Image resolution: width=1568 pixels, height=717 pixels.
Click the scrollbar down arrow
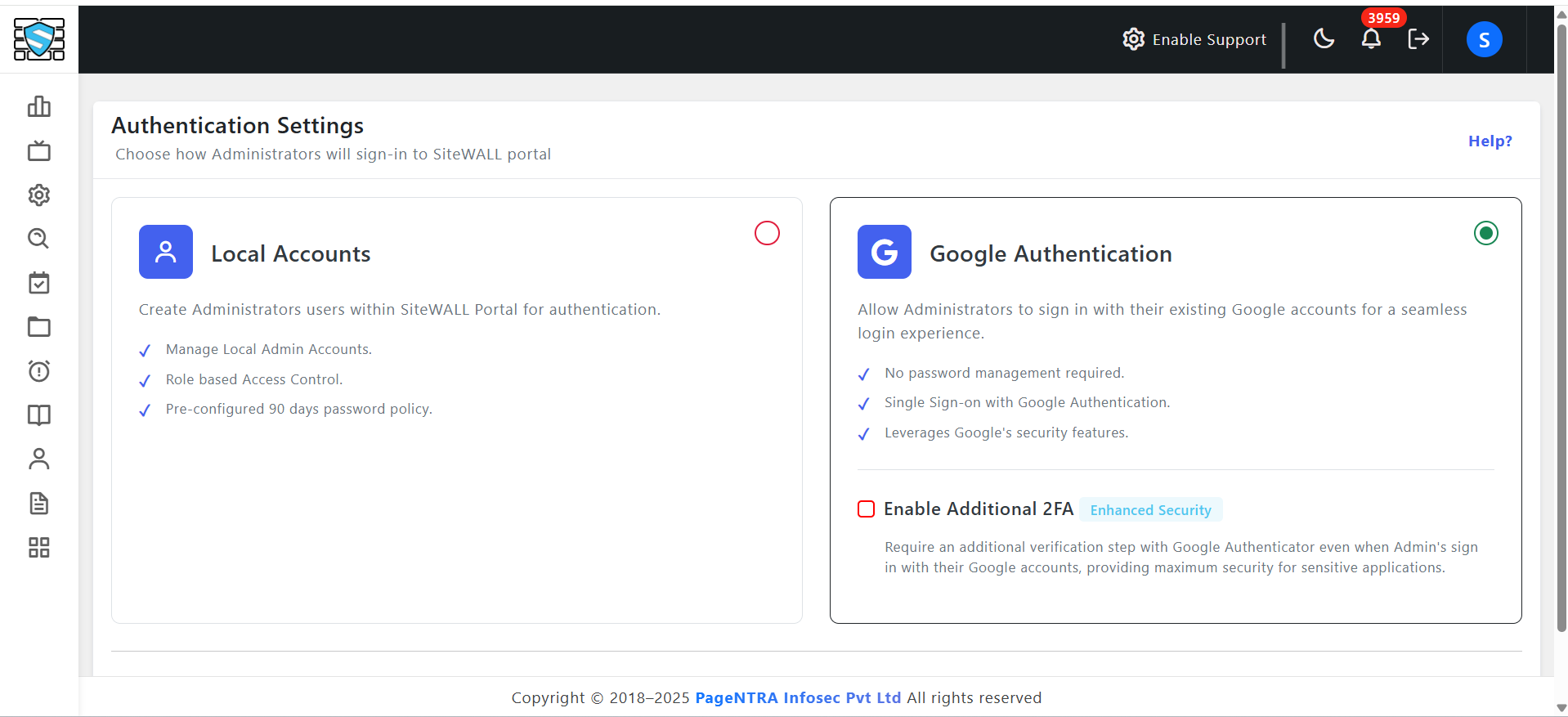[1561, 708]
